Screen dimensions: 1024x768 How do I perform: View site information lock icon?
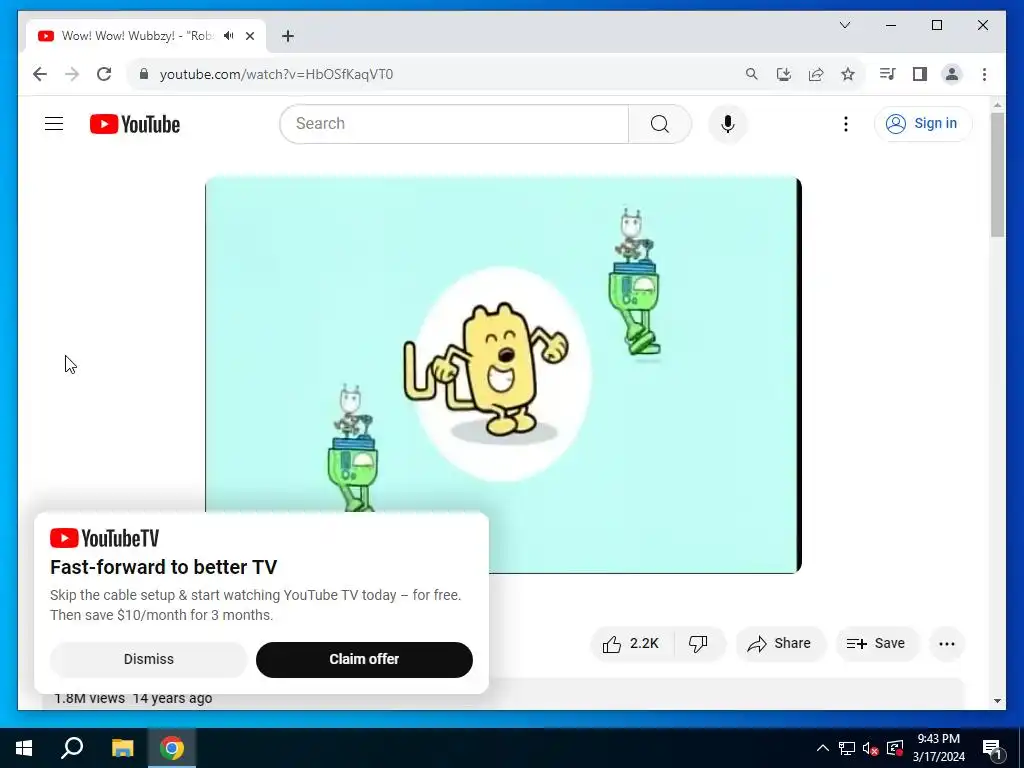pos(144,74)
